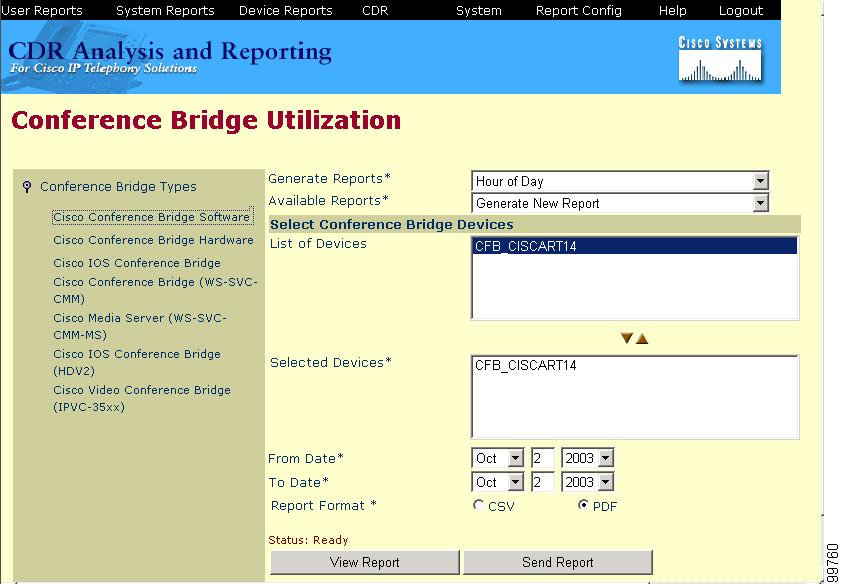Viewport: 842px width, 584px height.
Task: Open the Help menu
Action: (x=672, y=11)
